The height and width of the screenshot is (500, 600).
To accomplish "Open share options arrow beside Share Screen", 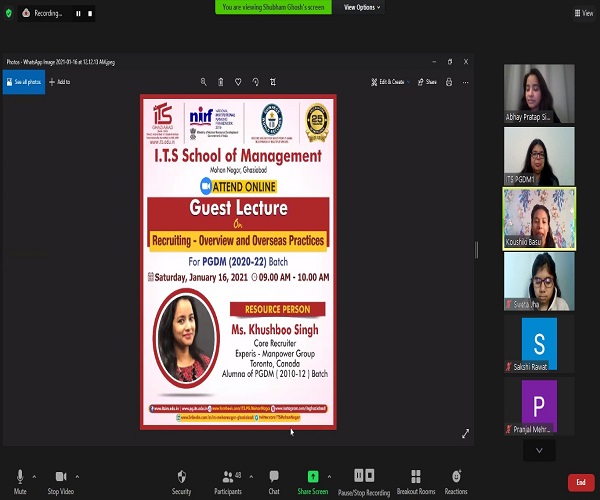I will 329,477.
